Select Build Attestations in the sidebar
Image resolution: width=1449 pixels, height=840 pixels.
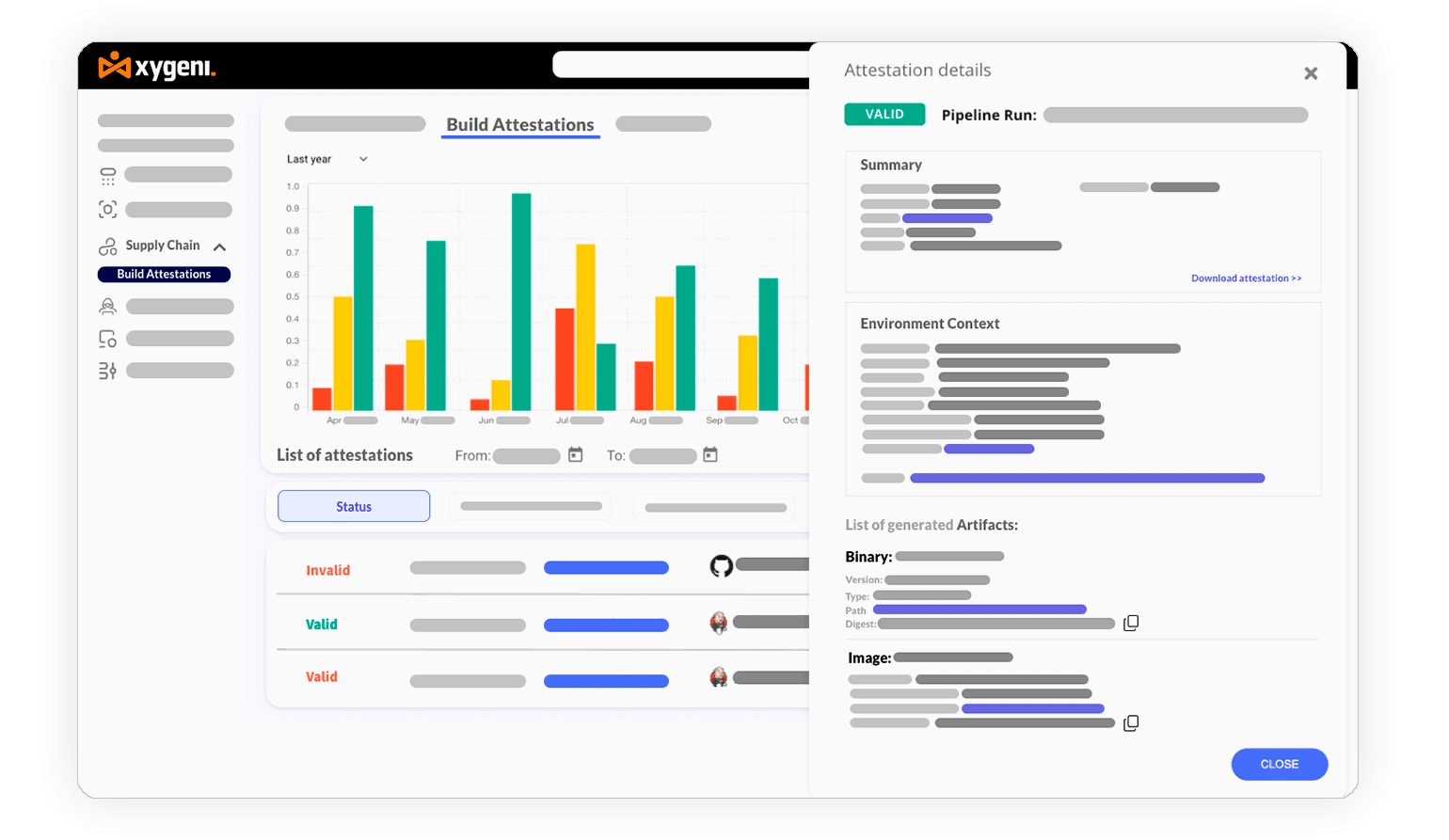(164, 275)
